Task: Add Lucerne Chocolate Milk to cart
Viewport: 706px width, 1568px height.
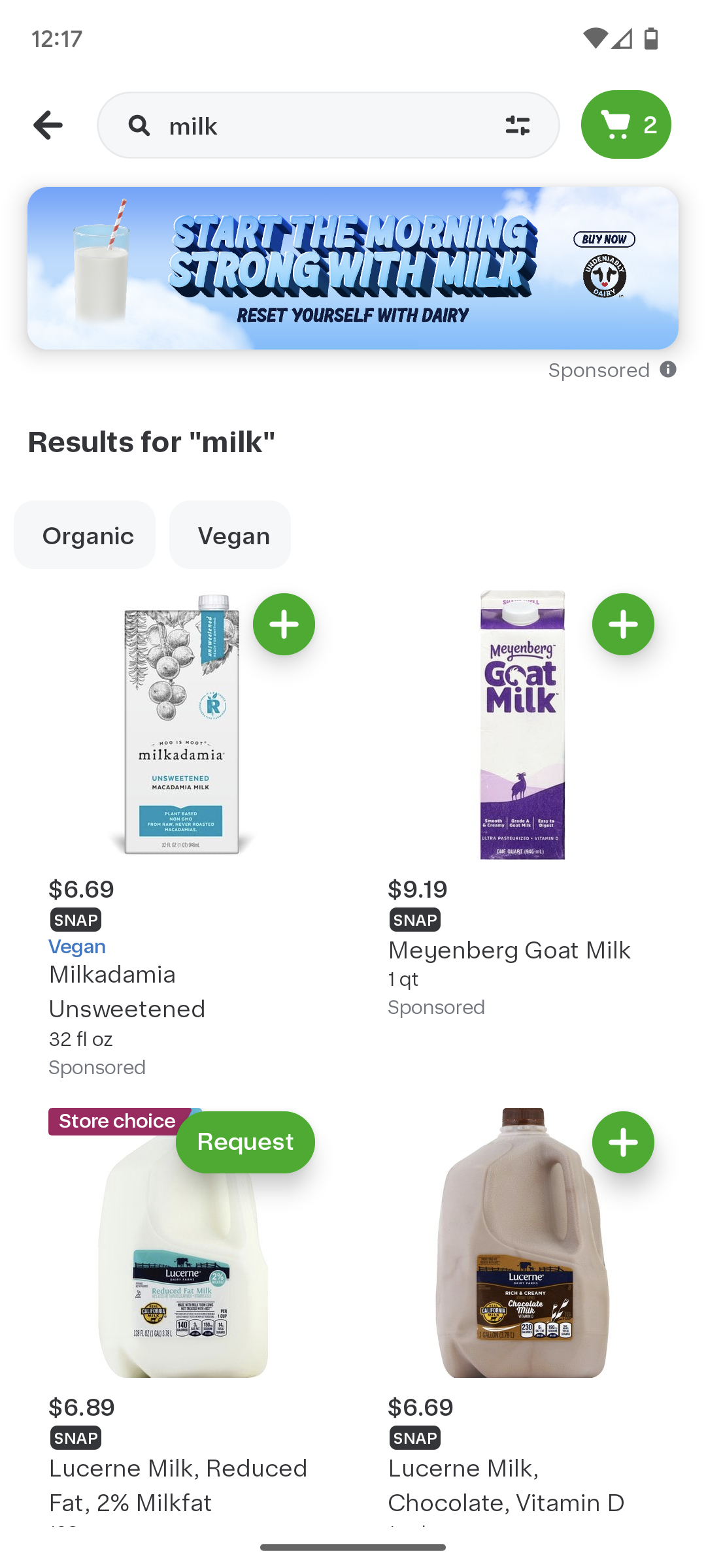Action: click(622, 1142)
